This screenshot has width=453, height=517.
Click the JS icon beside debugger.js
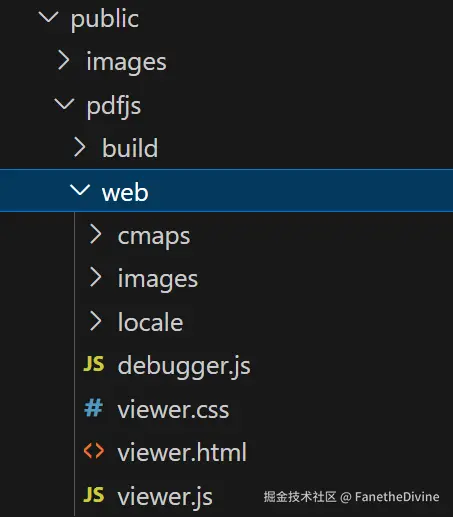tap(94, 364)
